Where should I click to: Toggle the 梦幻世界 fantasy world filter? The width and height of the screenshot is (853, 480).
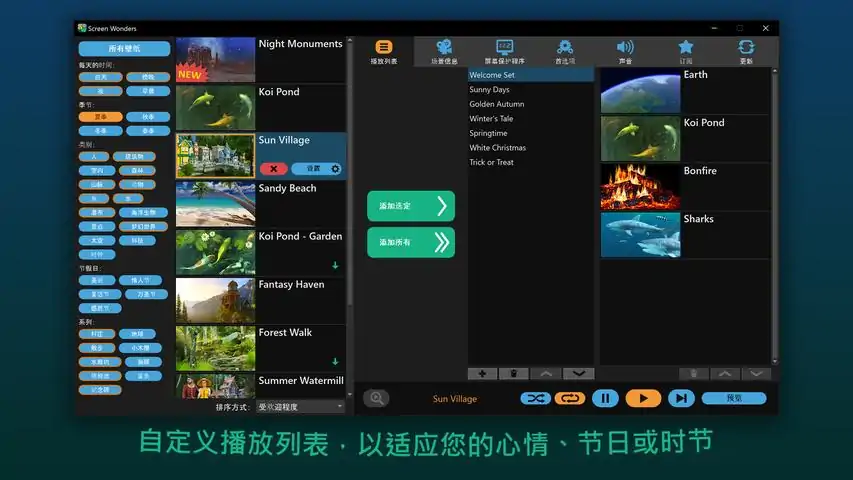tap(144, 226)
